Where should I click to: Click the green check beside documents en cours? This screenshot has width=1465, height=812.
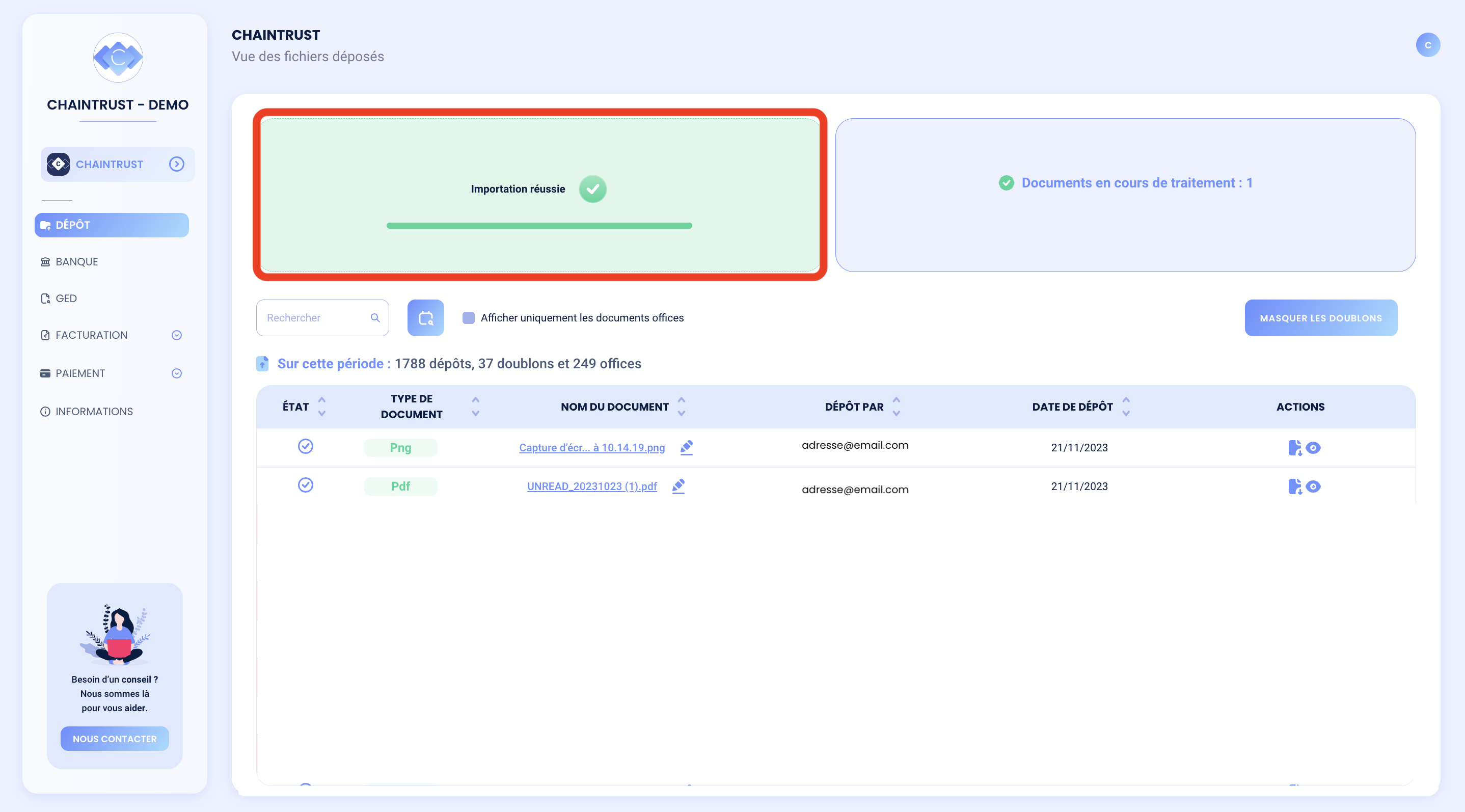click(x=1006, y=182)
